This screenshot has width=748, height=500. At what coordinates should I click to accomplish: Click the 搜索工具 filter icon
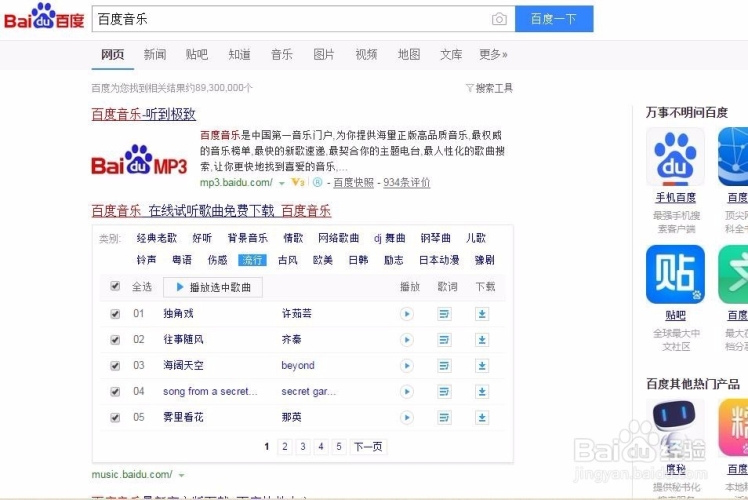coord(470,88)
